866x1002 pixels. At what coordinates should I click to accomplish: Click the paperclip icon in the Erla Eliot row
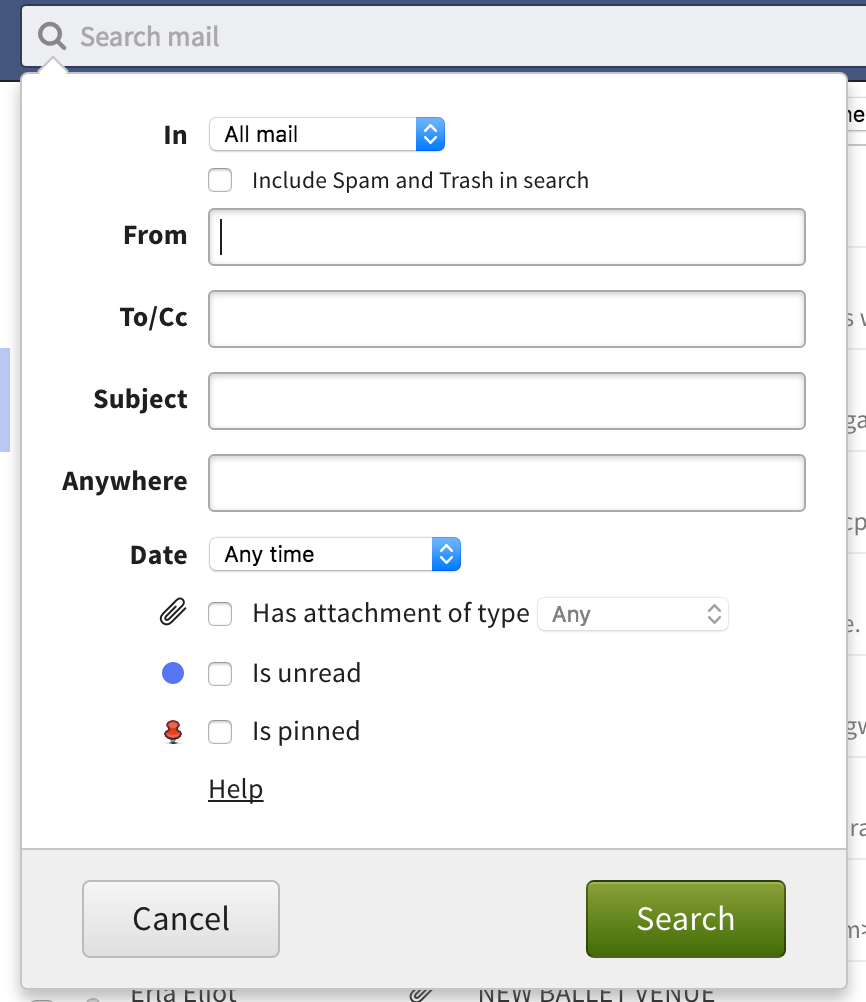pyautogui.click(x=421, y=995)
